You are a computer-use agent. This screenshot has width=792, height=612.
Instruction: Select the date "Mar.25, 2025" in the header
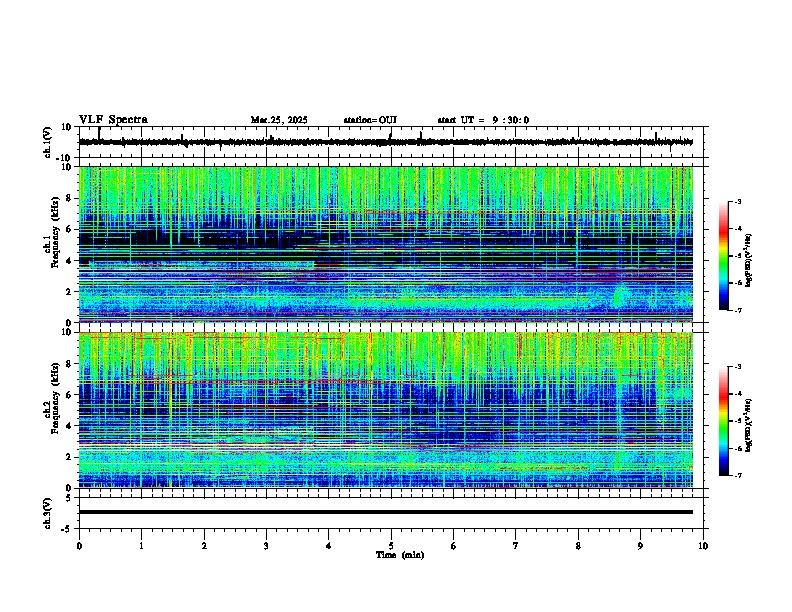pyautogui.click(x=279, y=120)
